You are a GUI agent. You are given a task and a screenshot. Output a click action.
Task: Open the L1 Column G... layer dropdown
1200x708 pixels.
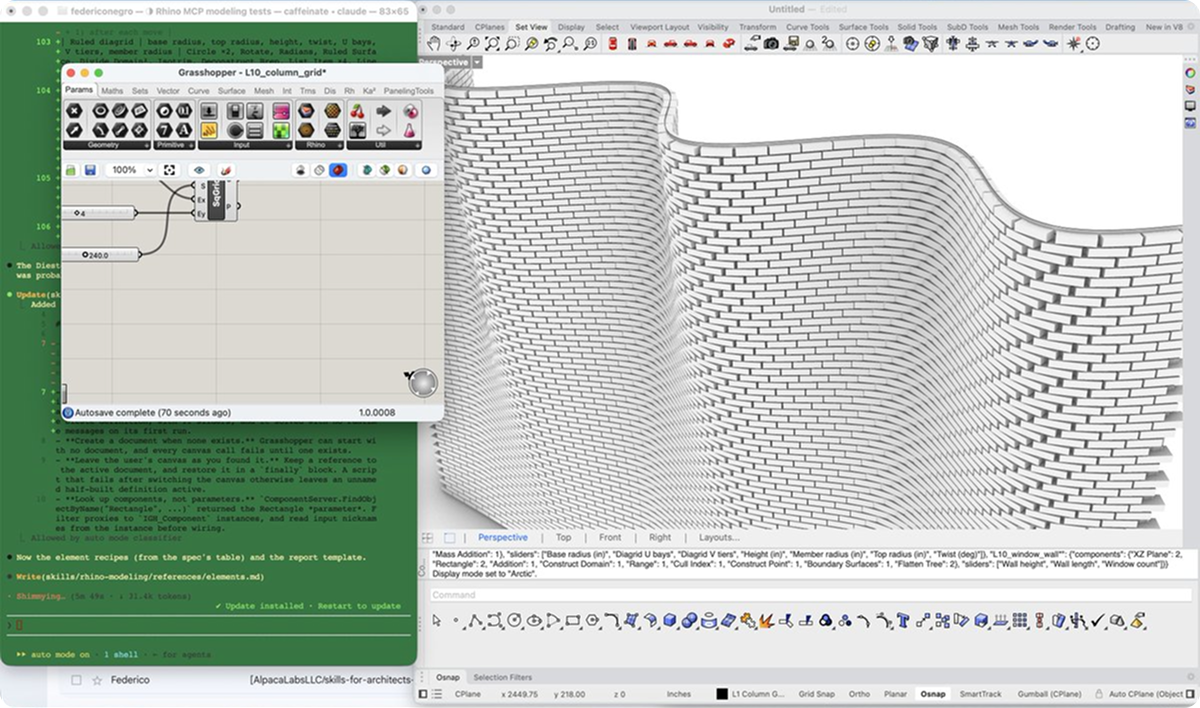point(758,694)
